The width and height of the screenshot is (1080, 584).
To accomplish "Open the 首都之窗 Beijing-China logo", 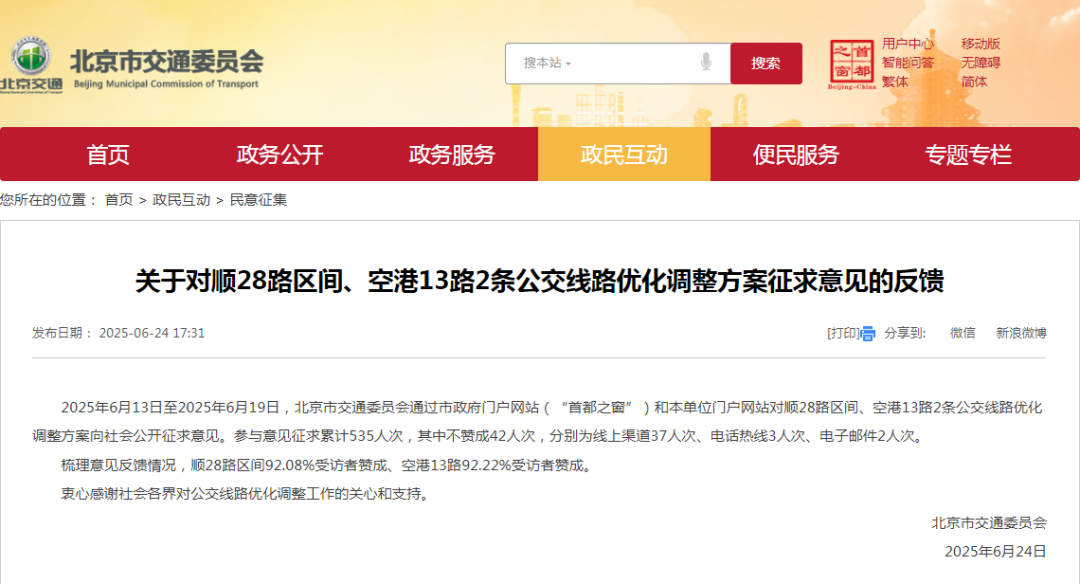I will point(852,64).
